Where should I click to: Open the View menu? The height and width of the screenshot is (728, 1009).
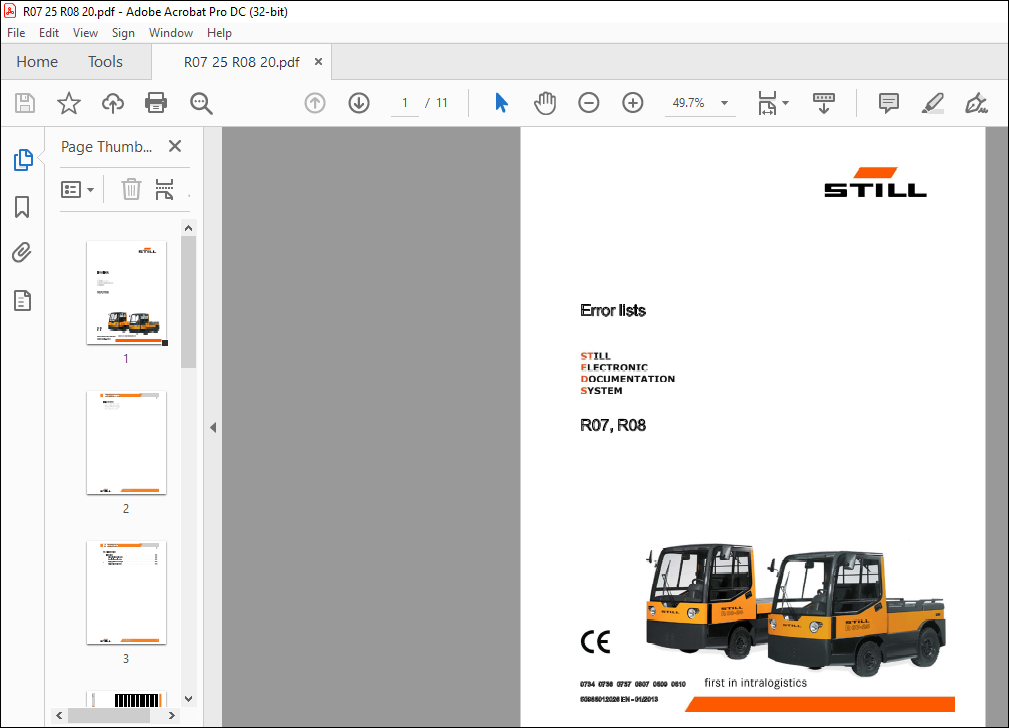[85, 33]
